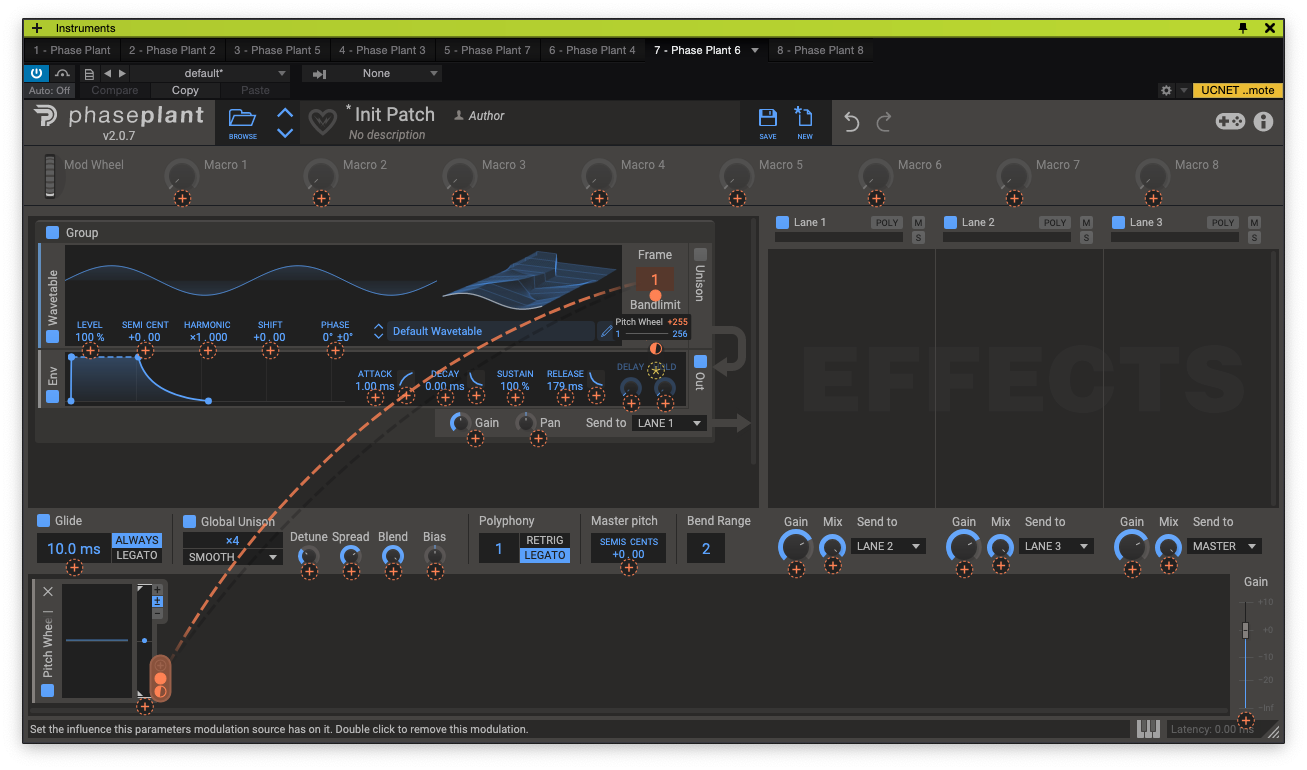Enable the Unison toggle
Image resolution: width=1307 pixels, height=770 pixels.
[x=700, y=254]
